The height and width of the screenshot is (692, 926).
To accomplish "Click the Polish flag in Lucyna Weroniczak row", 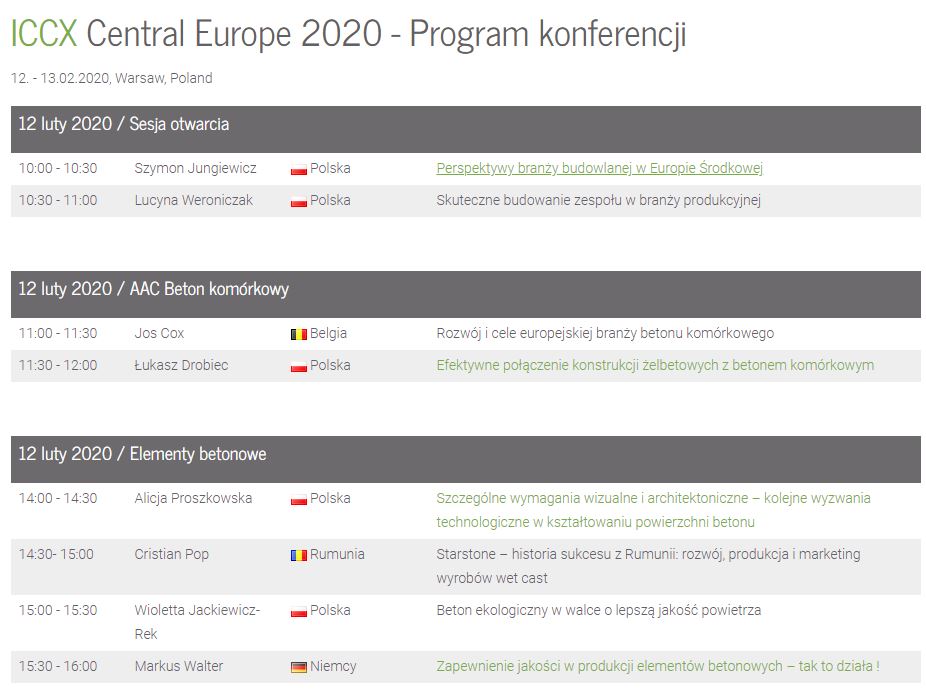I will tap(299, 201).
